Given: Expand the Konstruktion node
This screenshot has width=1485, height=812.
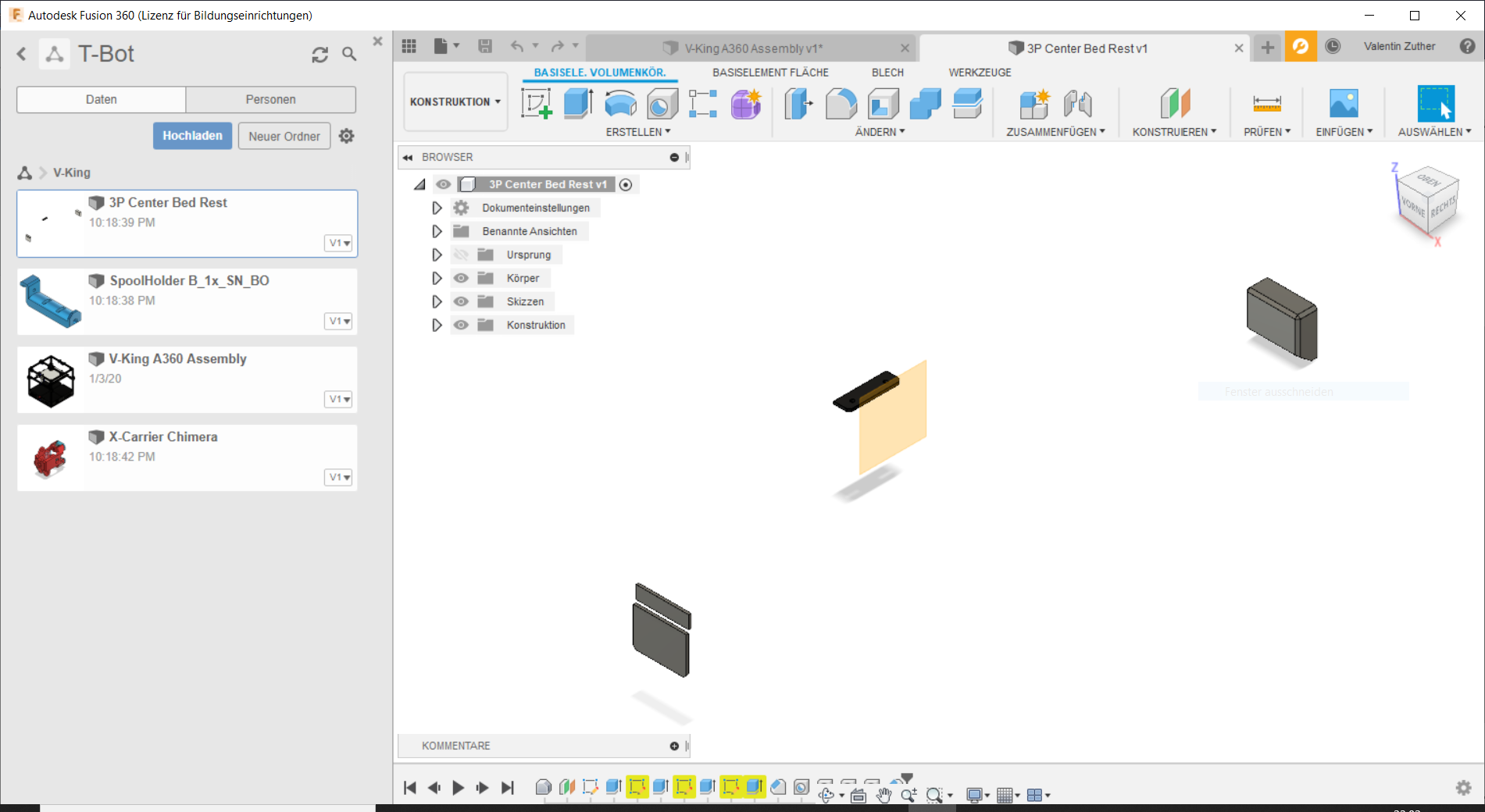Looking at the screenshot, I should click(437, 325).
